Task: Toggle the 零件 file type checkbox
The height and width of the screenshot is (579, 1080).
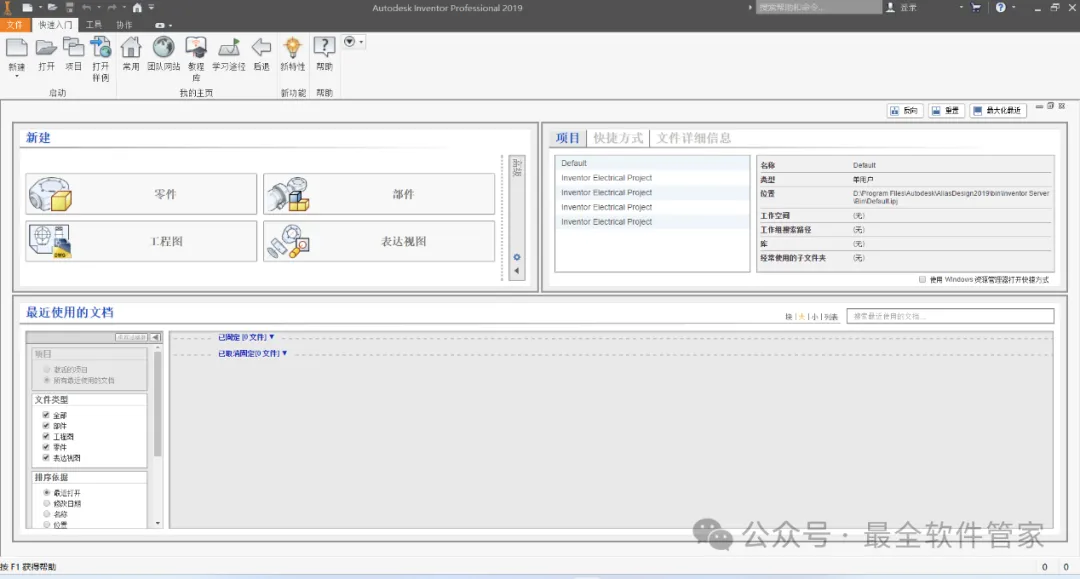Action: [46, 447]
